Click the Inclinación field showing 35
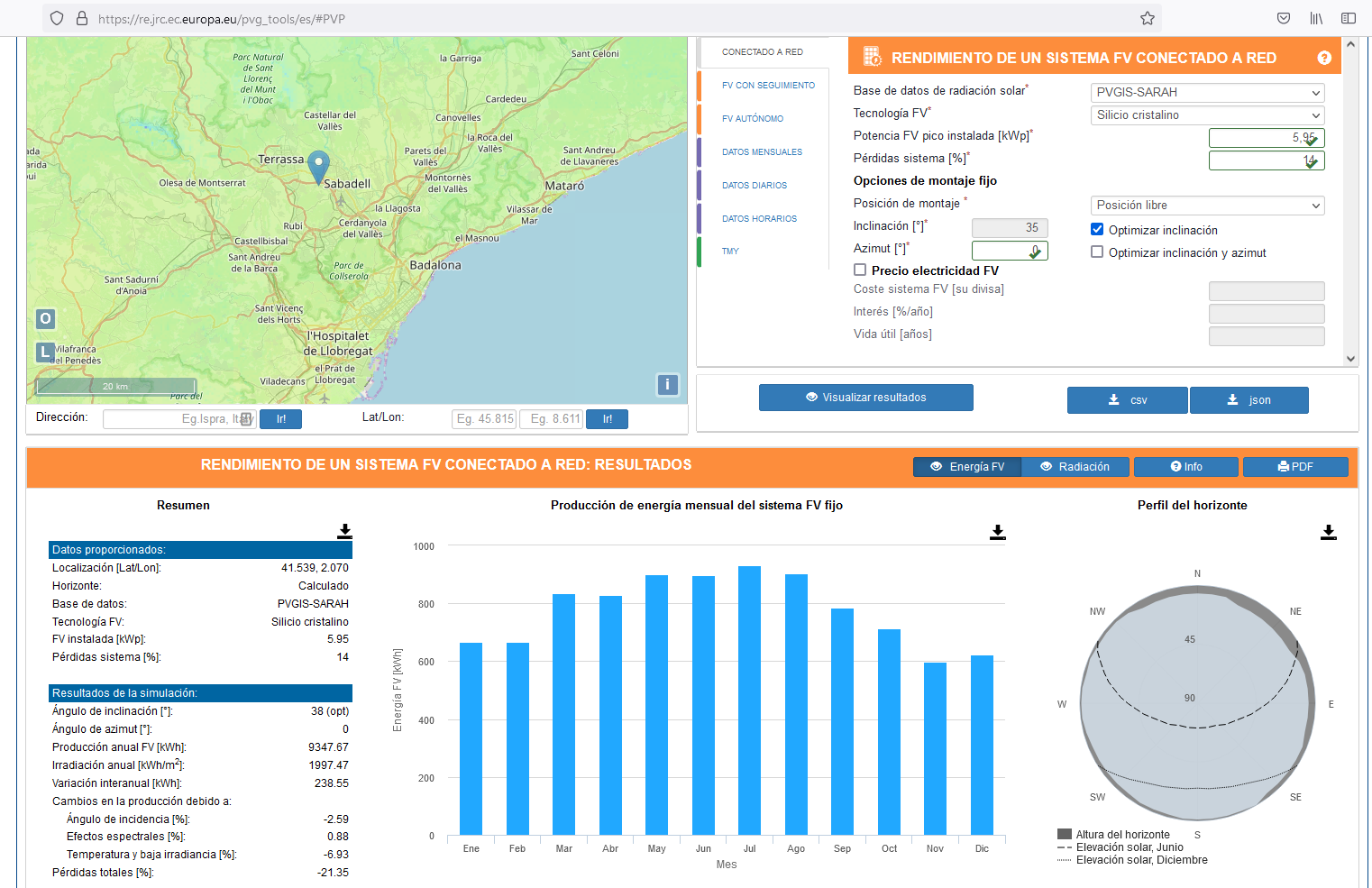This screenshot has height=888, width=1372. coord(1010,227)
